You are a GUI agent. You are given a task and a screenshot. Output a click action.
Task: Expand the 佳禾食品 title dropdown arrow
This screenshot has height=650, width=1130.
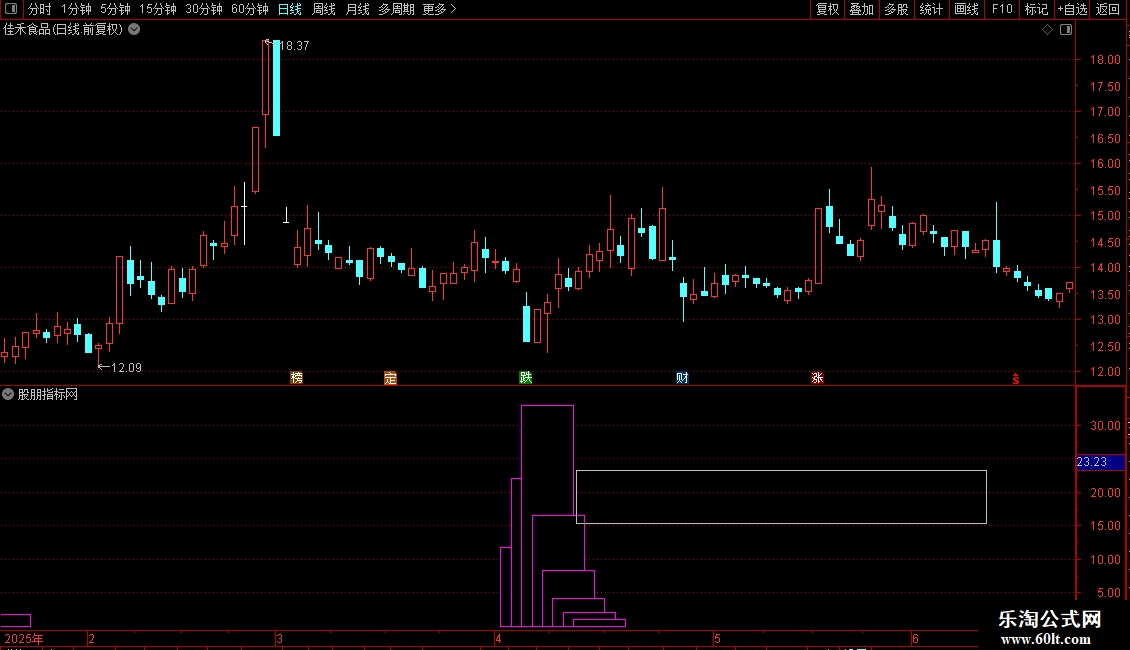pyautogui.click(x=134, y=30)
